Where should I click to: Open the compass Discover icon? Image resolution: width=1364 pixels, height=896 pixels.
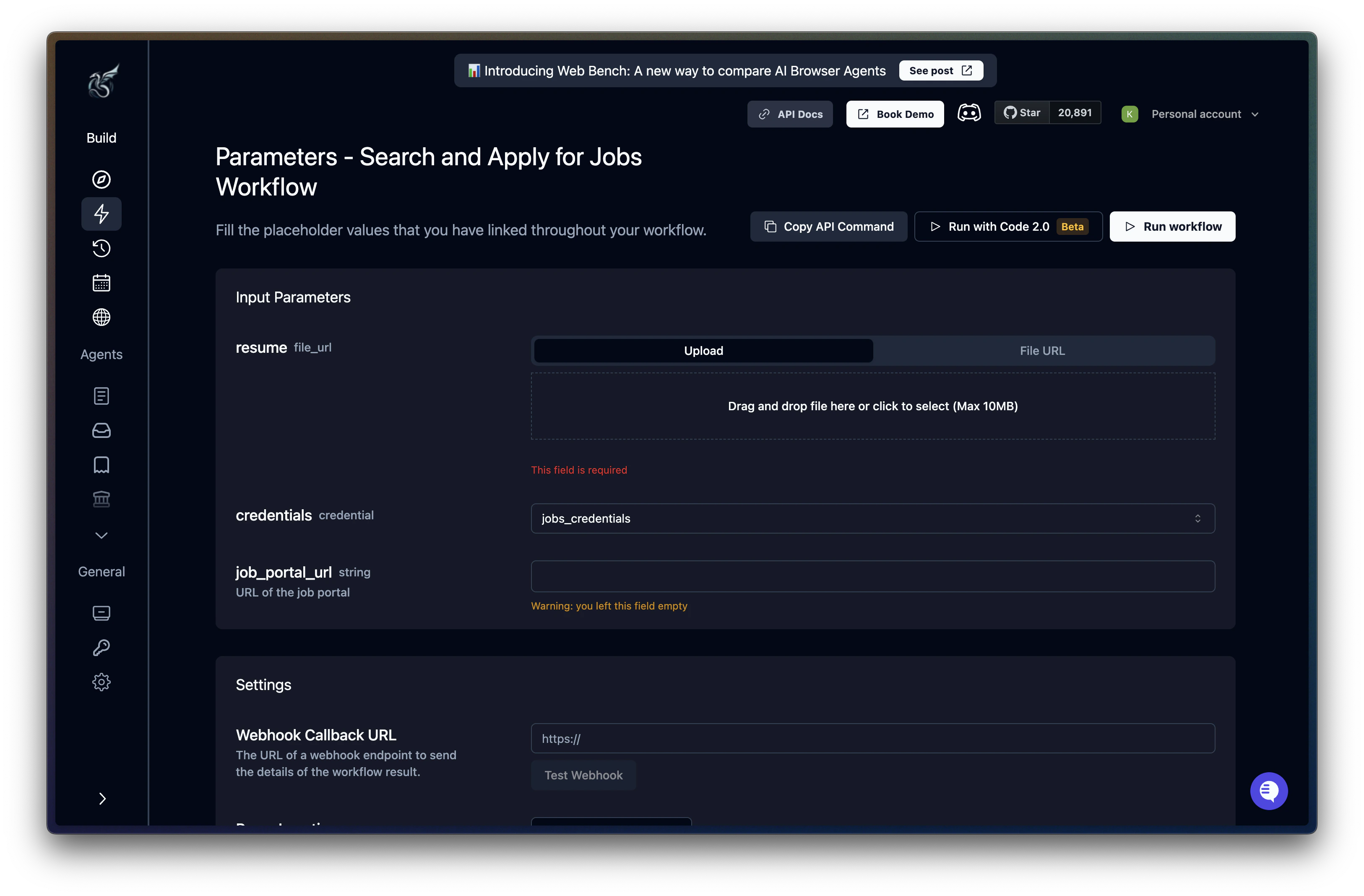pyautogui.click(x=102, y=179)
